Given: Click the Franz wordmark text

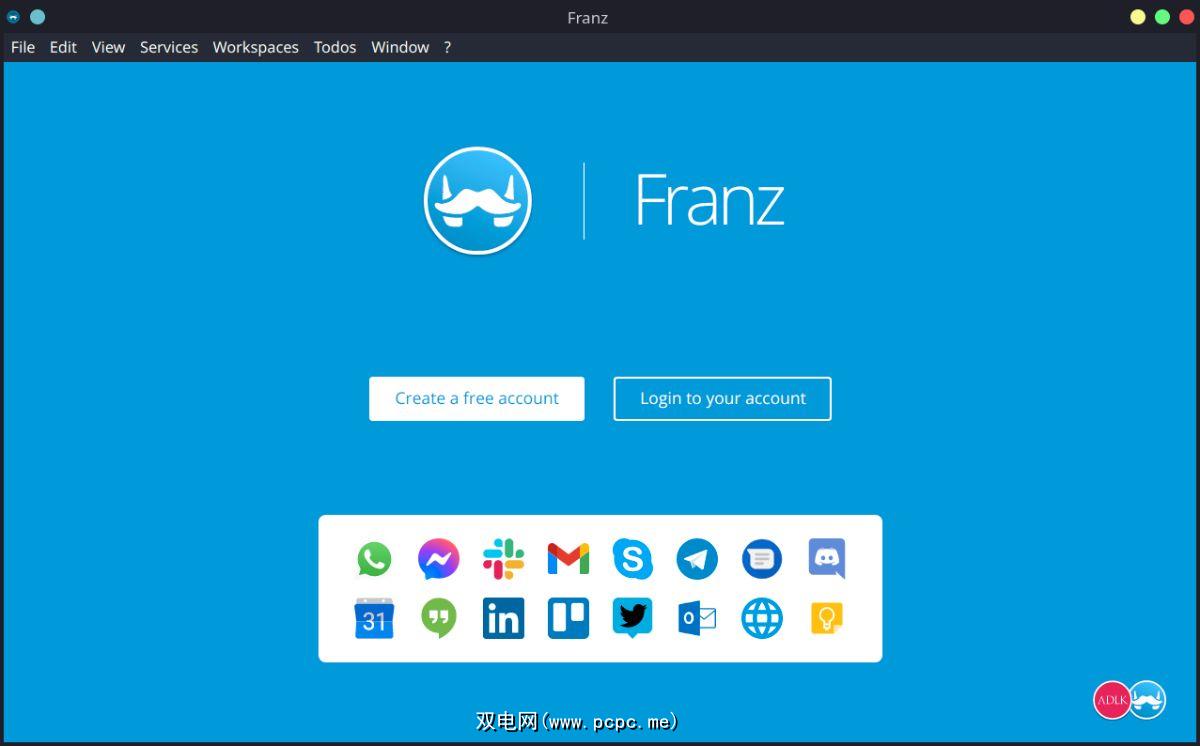Looking at the screenshot, I should 709,200.
